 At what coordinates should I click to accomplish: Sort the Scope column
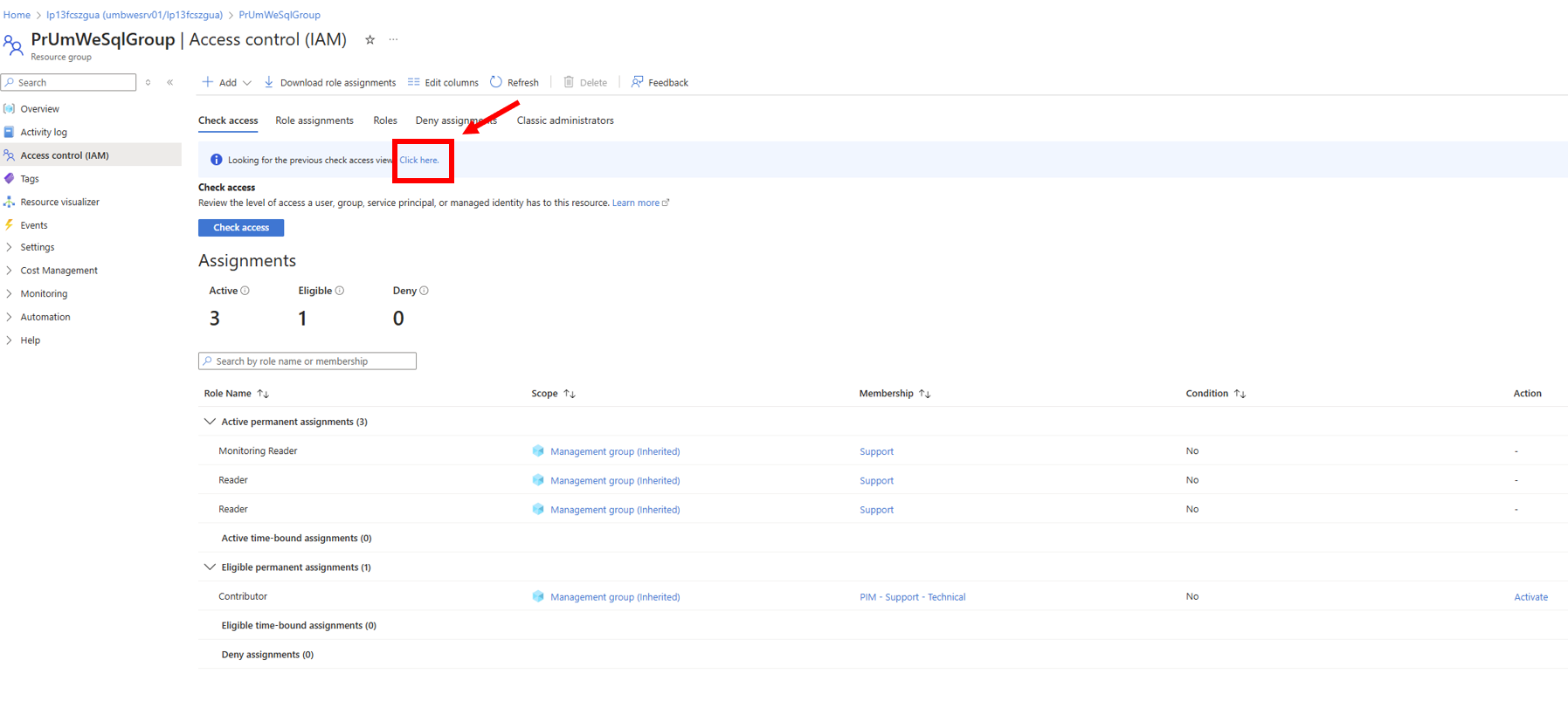(570, 394)
